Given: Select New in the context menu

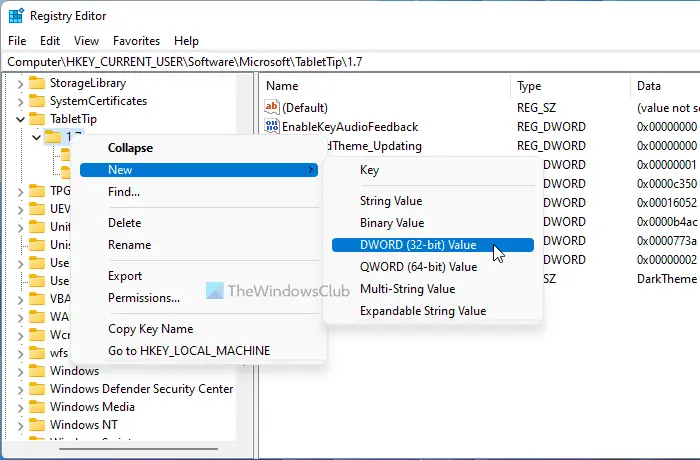Looking at the screenshot, I should tap(199, 170).
